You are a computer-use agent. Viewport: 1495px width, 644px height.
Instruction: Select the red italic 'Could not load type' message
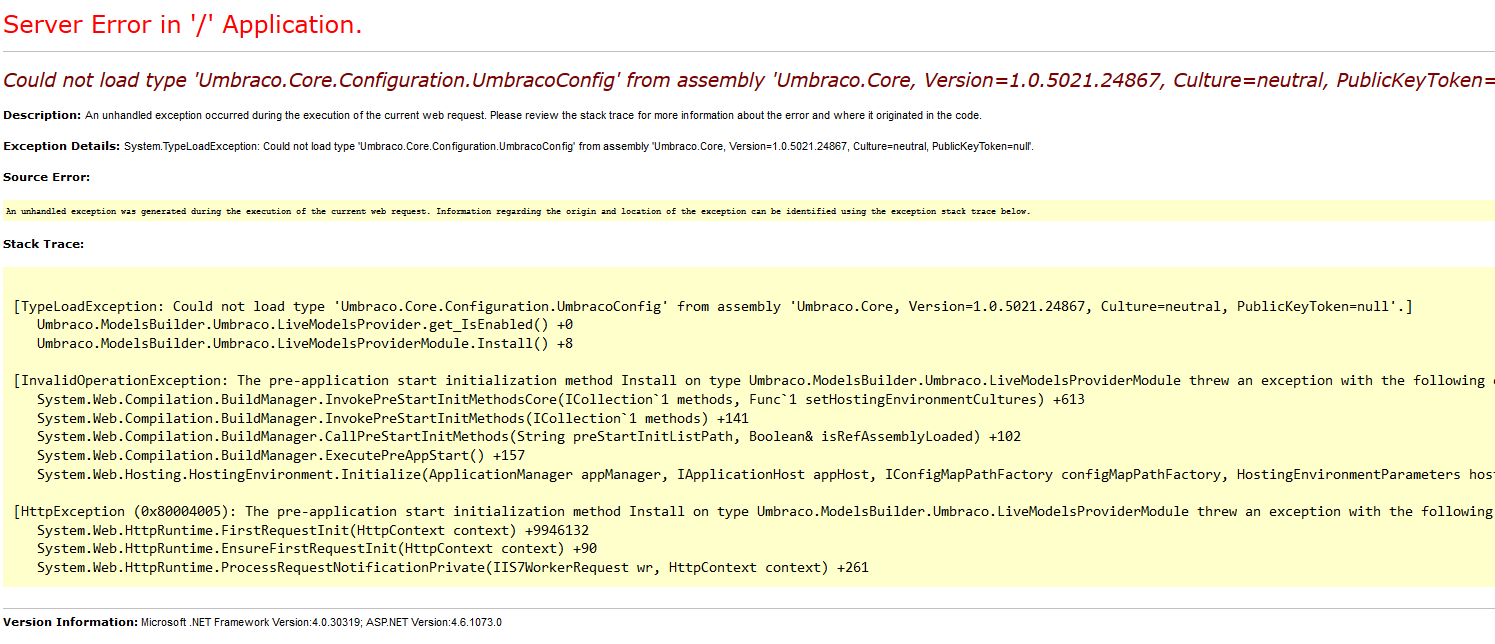[x=748, y=81]
